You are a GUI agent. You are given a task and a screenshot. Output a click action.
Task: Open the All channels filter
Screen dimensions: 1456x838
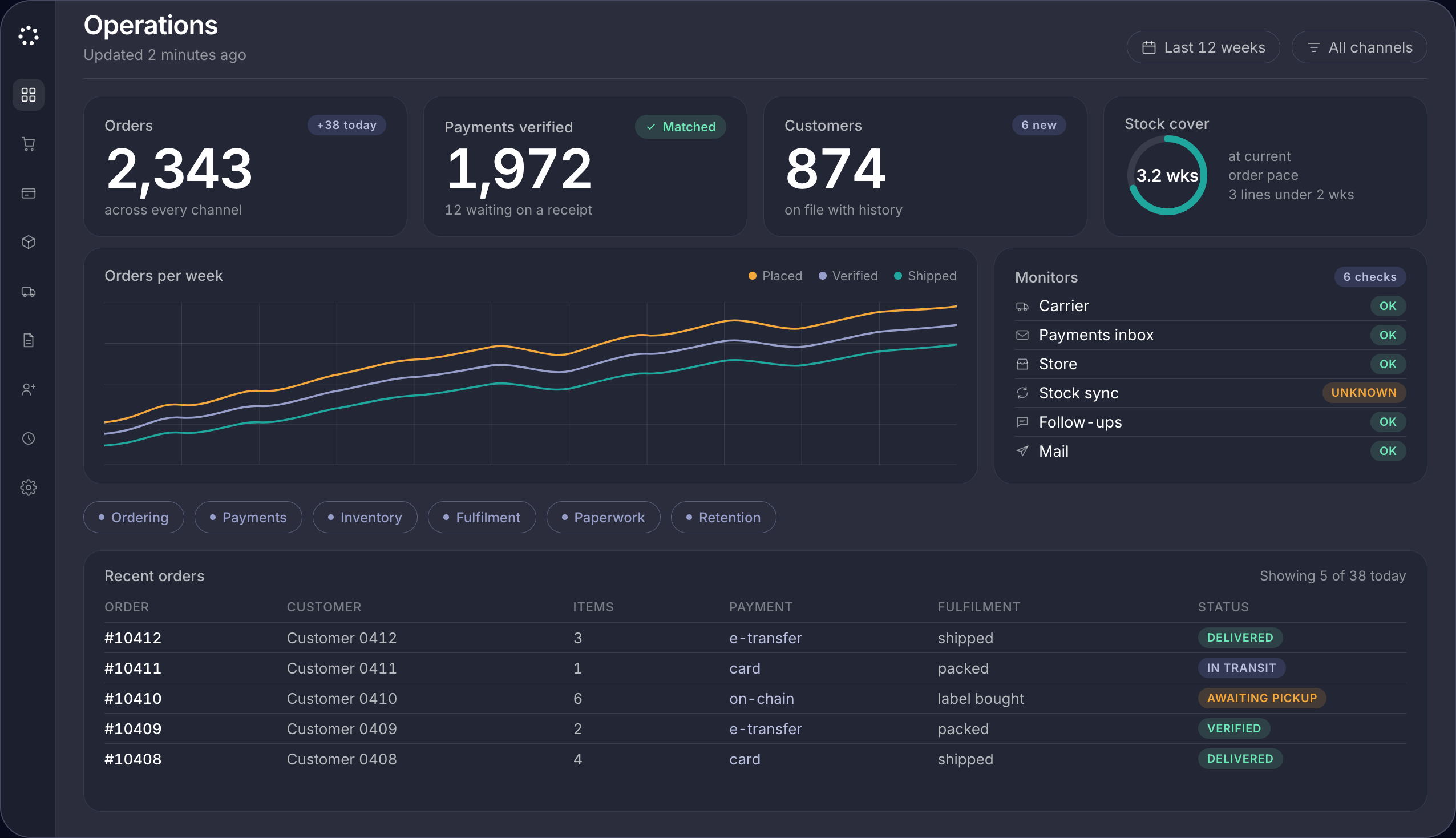[1359, 47]
